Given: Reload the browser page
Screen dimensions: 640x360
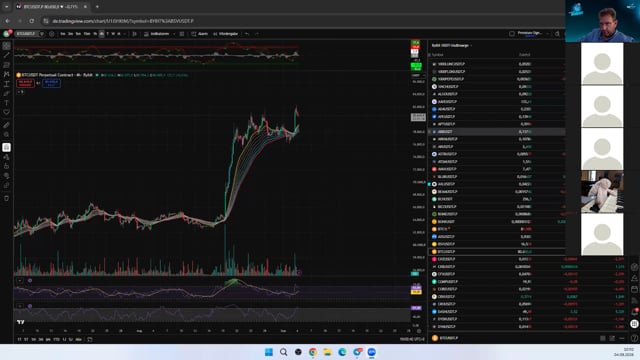Looking at the screenshot, I should pyautogui.click(x=31, y=21).
